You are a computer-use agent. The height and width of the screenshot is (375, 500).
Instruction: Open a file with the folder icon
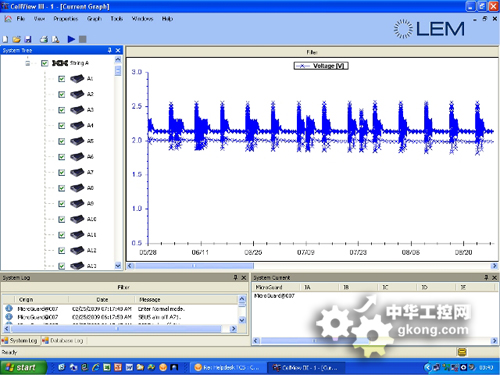(x=17, y=39)
